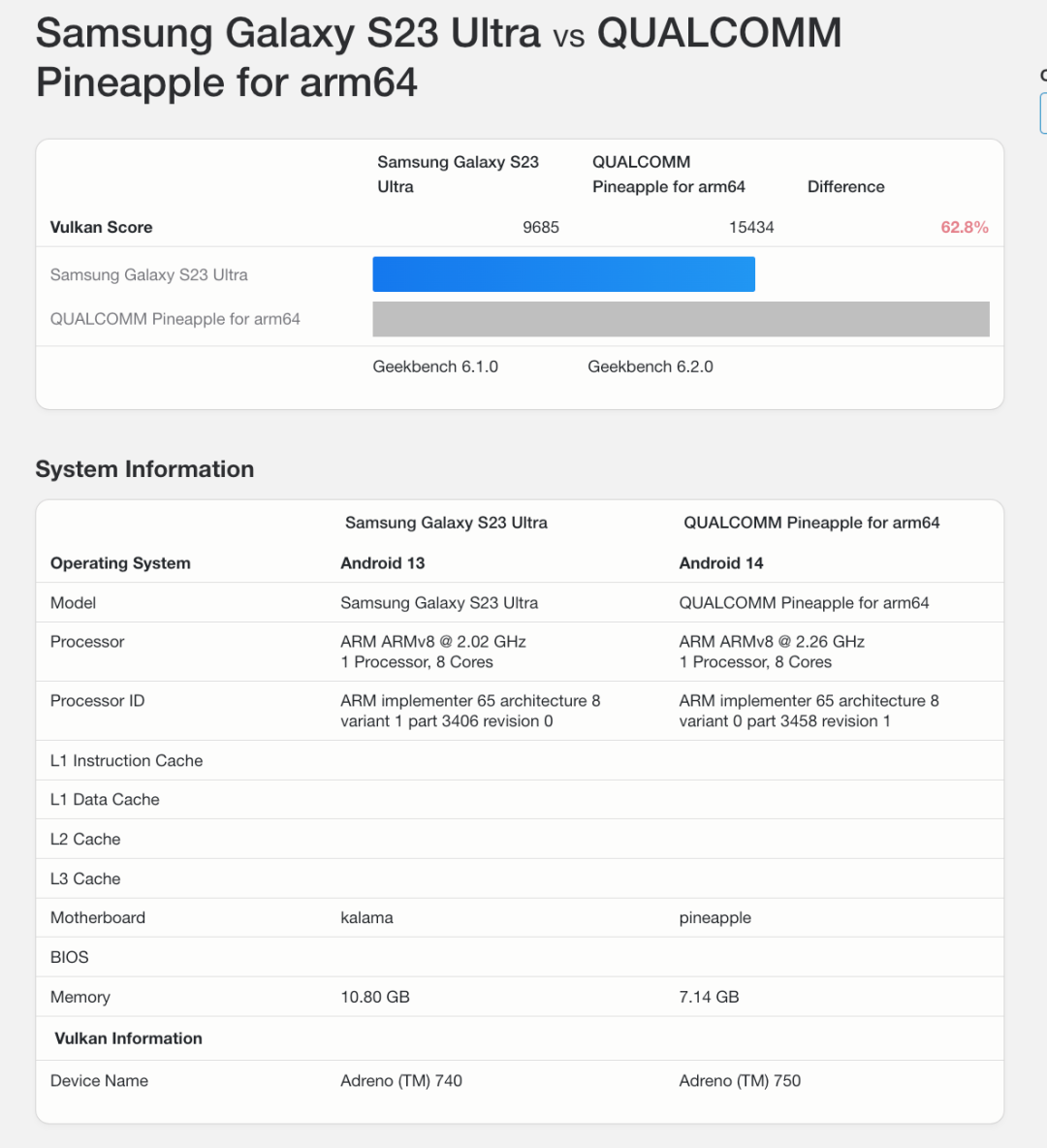Click the blue Samsung Galaxy S23 Ultra score bar
The height and width of the screenshot is (1148, 1047).
click(x=563, y=274)
